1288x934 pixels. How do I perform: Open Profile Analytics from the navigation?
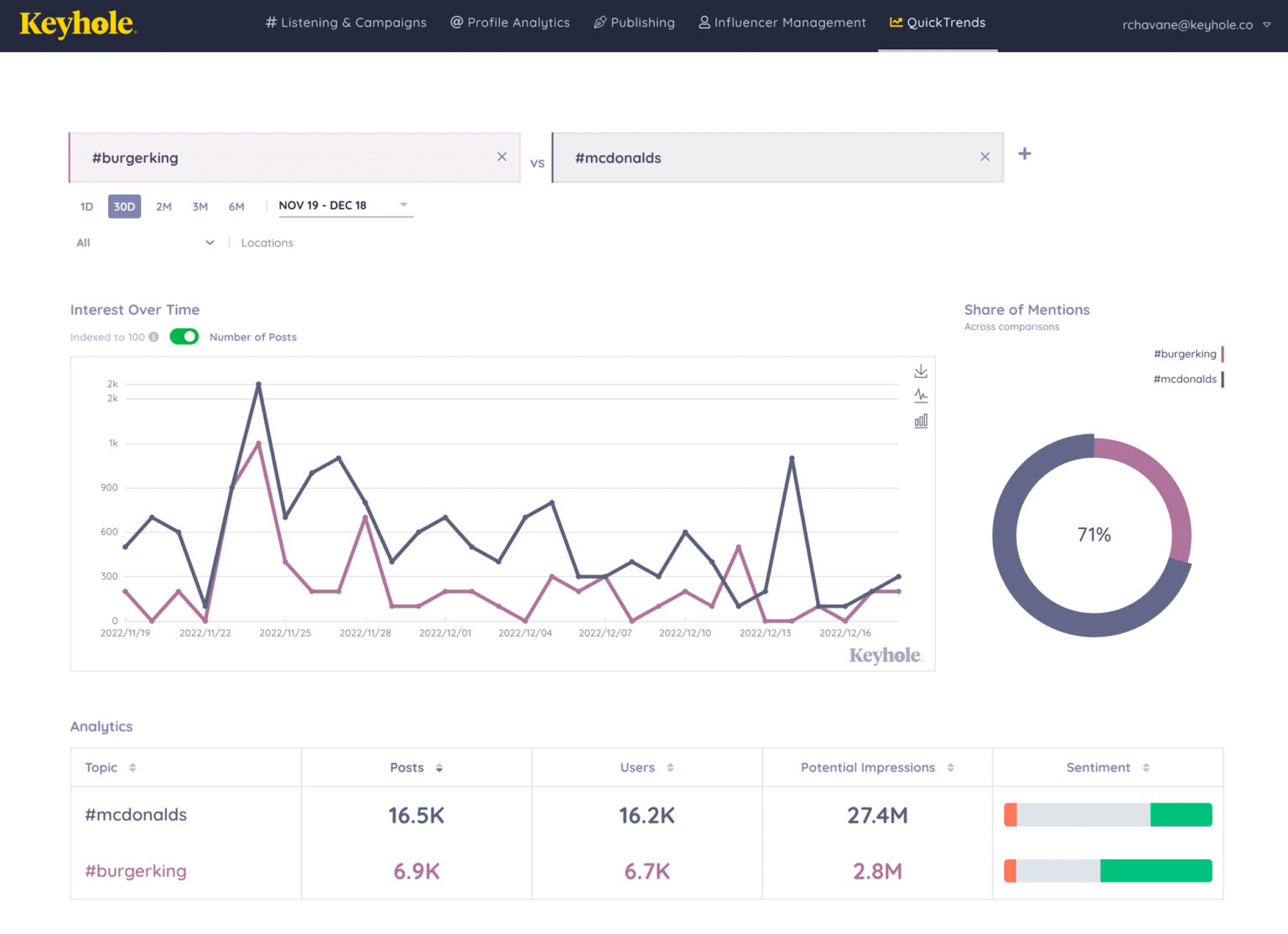[x=510, y=23]
